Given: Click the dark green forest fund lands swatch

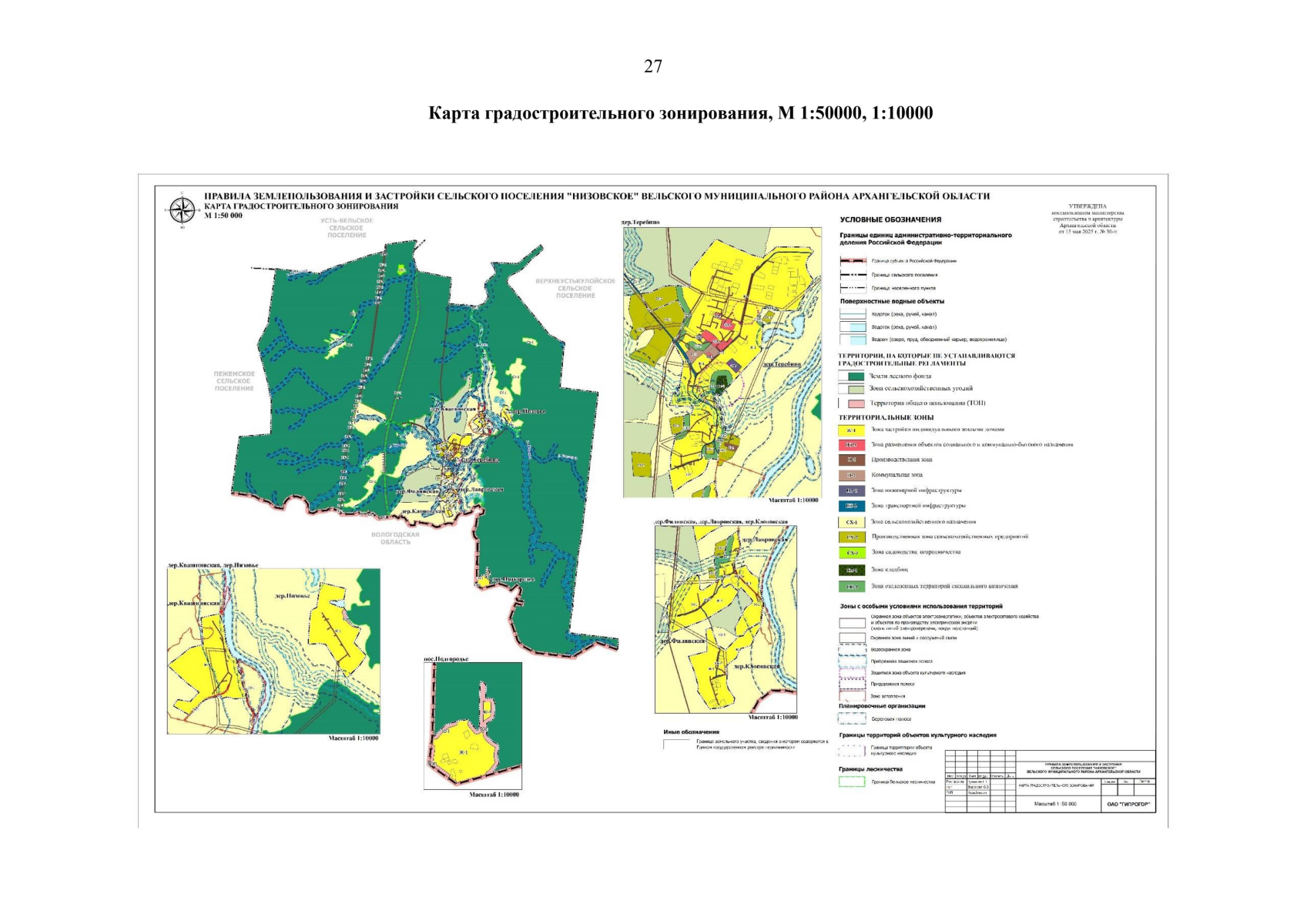Looking at the screenshot, I should 855,377.
